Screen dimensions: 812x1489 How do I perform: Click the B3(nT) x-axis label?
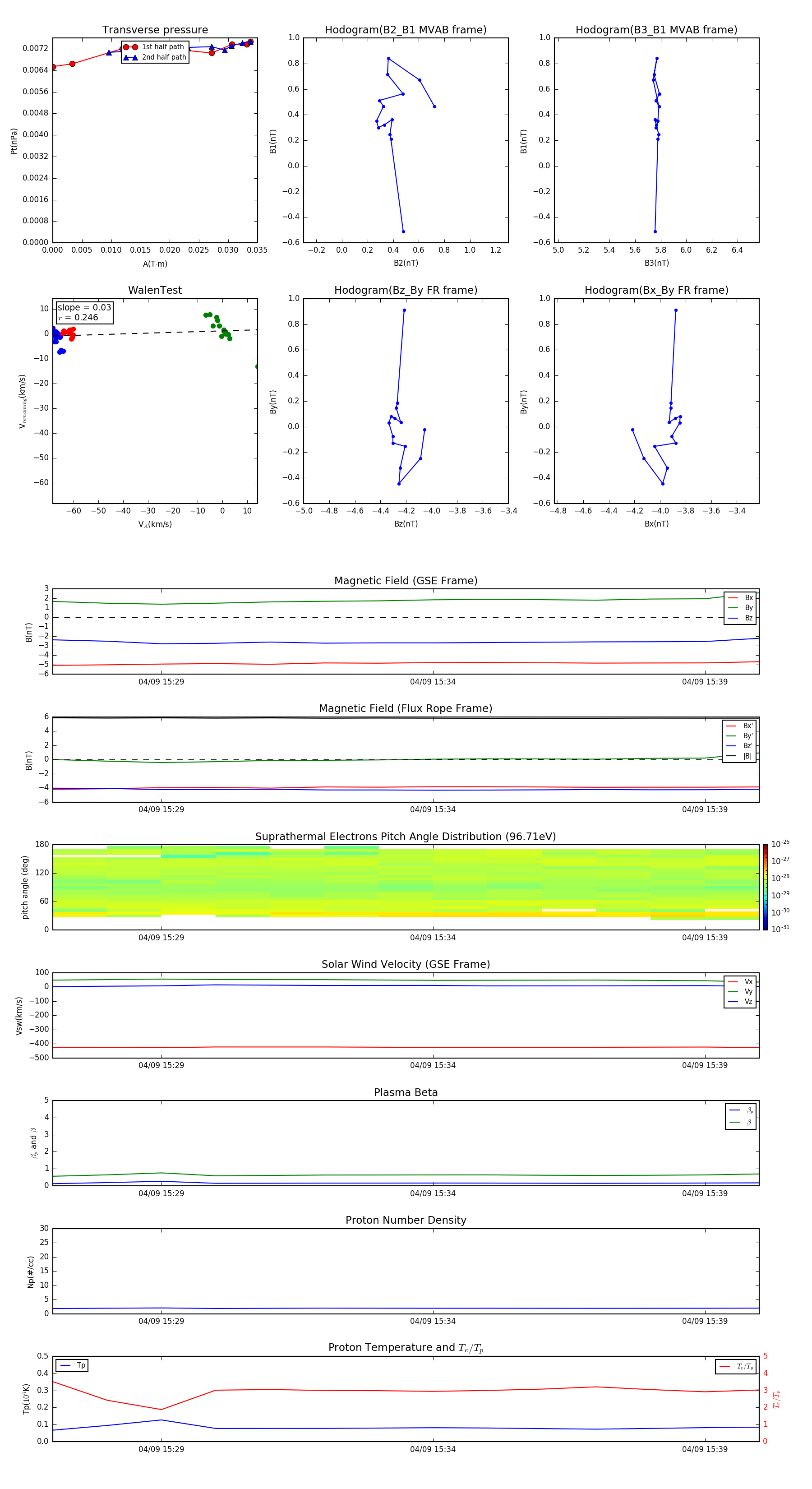[656, 263]
